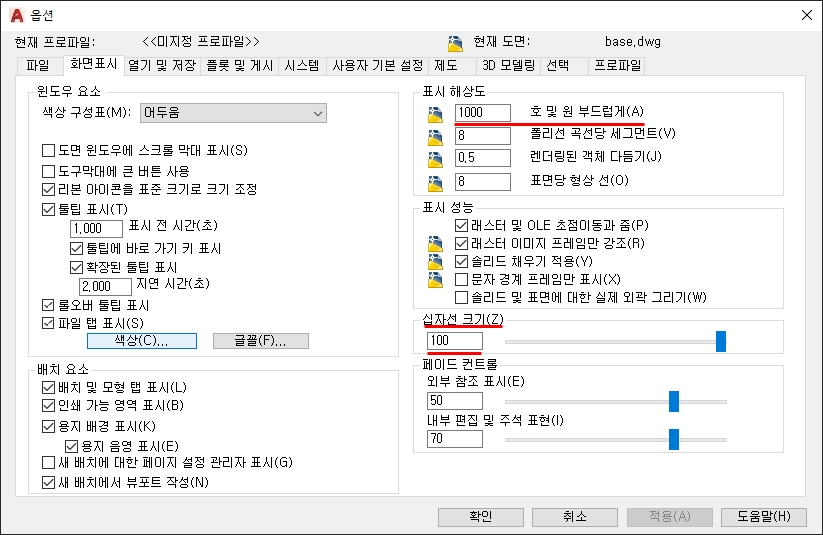Switch to the 파일 tab
This screenshot has width=823, height=535.
click(38, 66)
